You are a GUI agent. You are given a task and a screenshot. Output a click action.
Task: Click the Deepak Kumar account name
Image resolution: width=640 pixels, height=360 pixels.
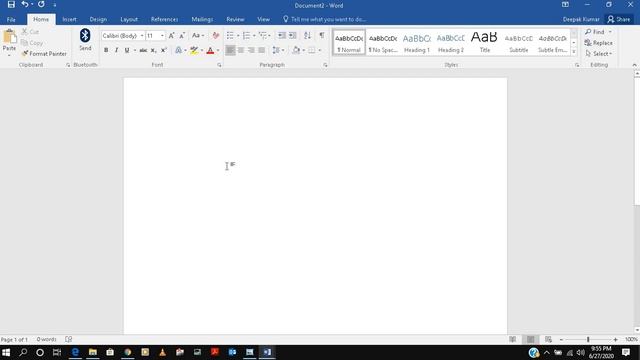point(581,19)
